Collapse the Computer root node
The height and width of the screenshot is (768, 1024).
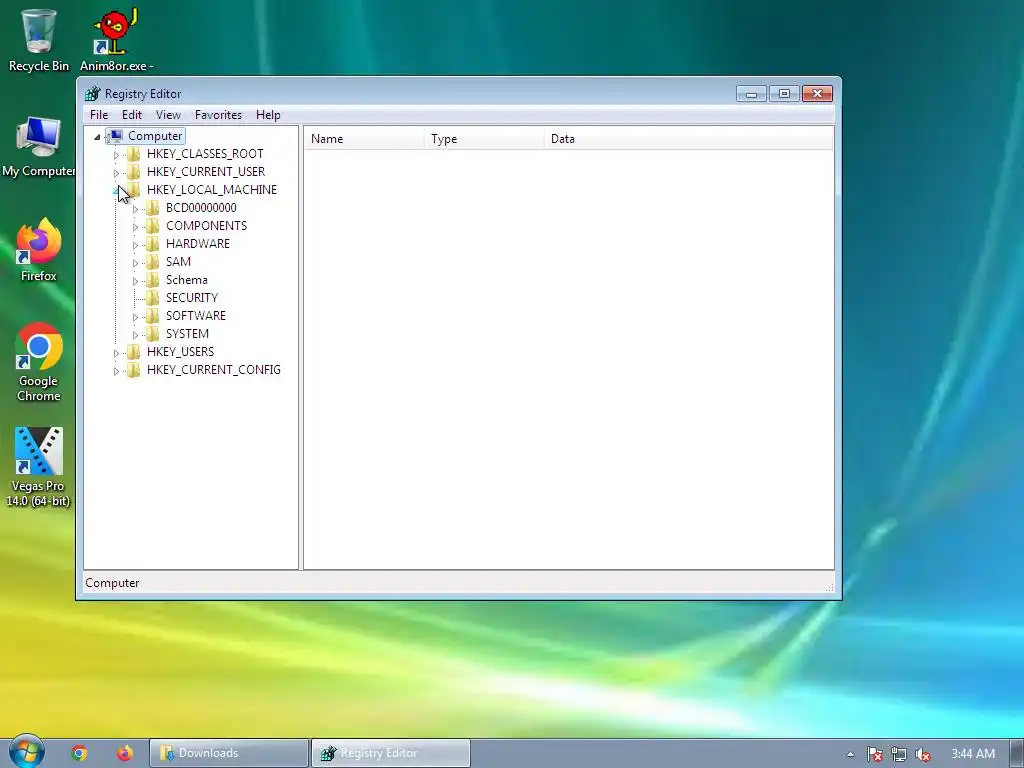[97, 136]
